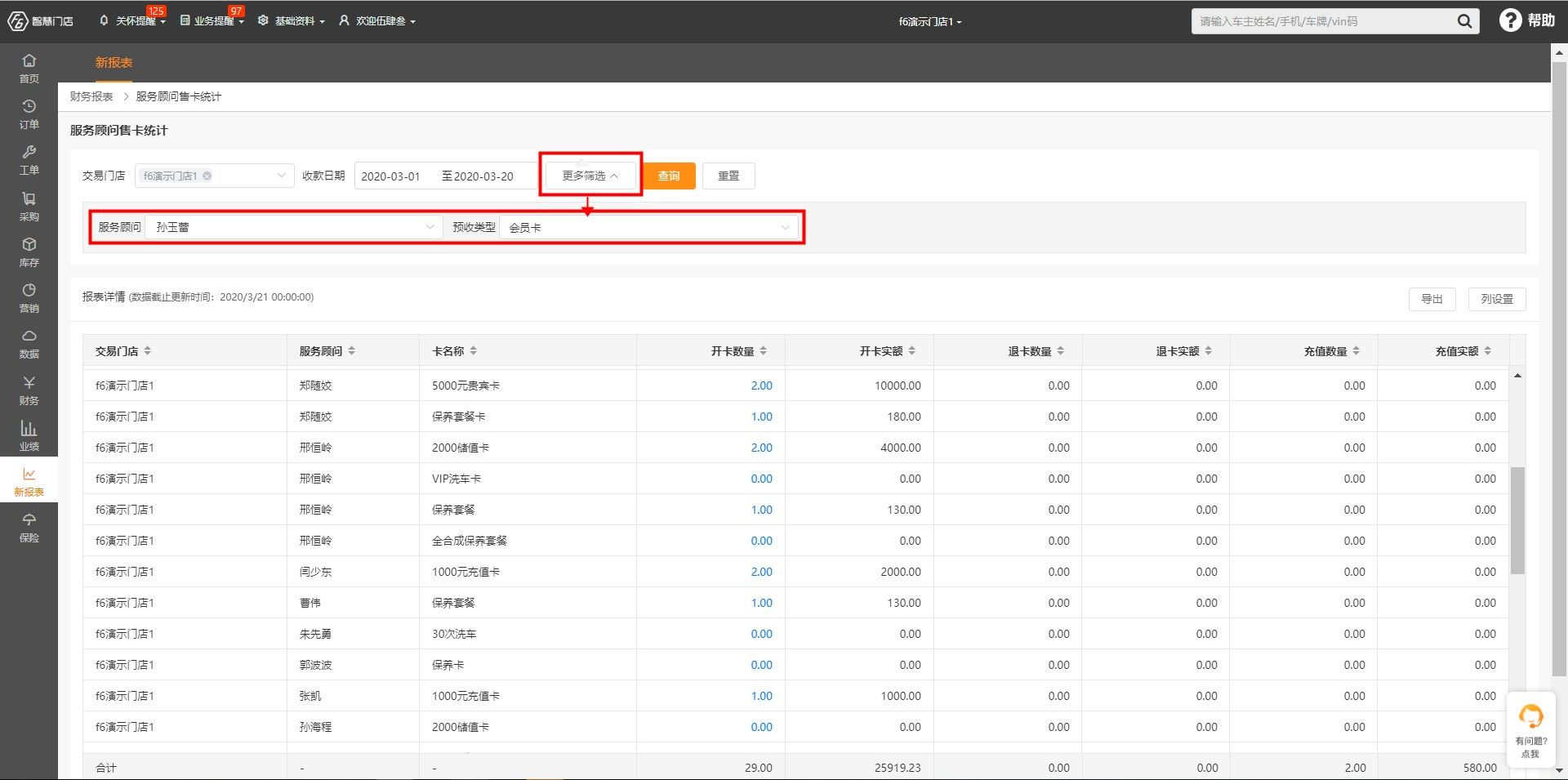This screenshot has height=780, width=1568.
Task: Click the start date 2020-03-01 field
Action: [390, 176]
